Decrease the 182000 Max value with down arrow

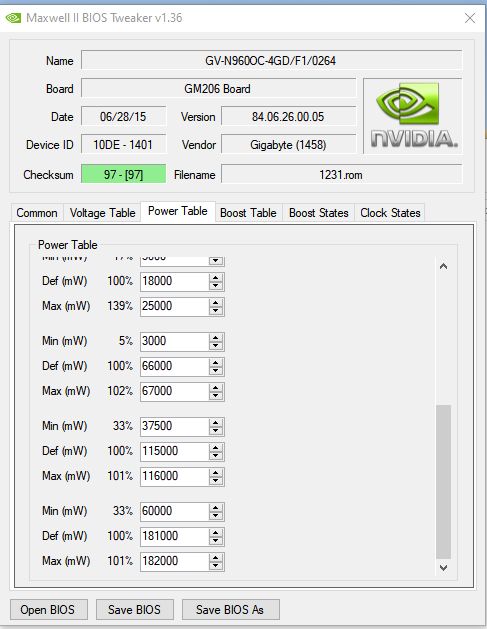pyautogui.click(x=216, y=566)
